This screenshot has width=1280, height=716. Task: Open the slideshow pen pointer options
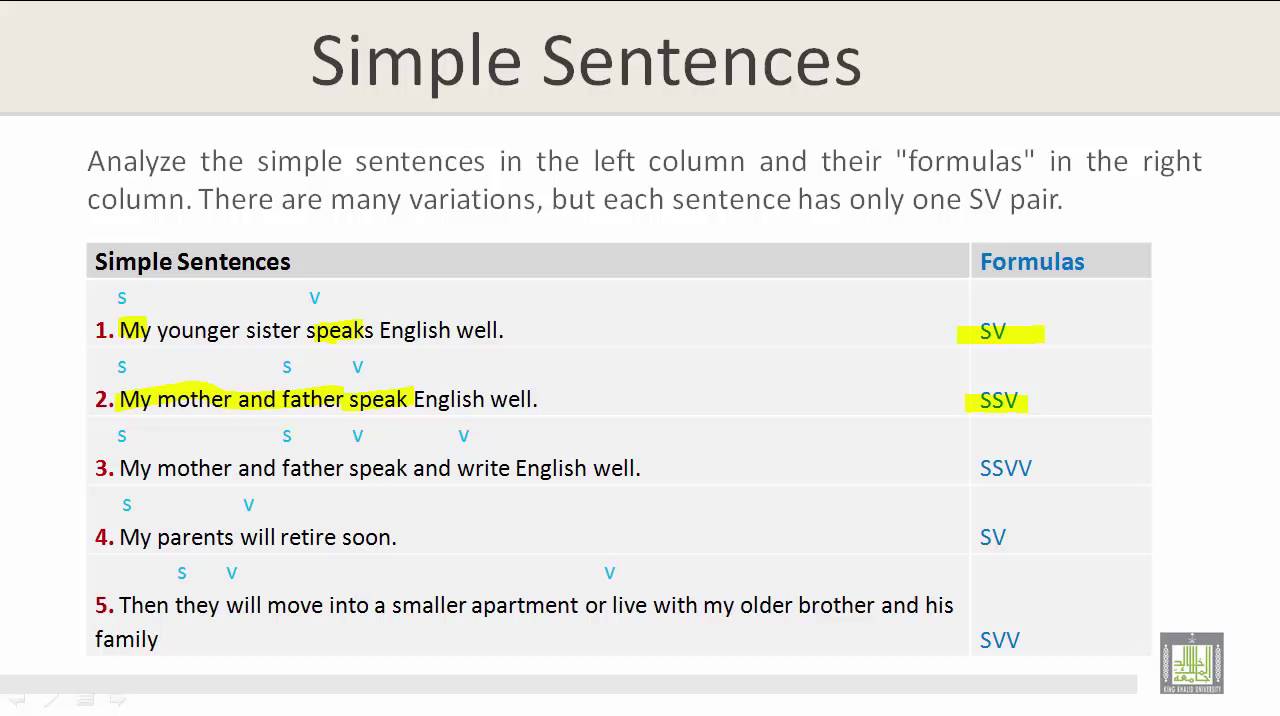(x=51, y=701)
